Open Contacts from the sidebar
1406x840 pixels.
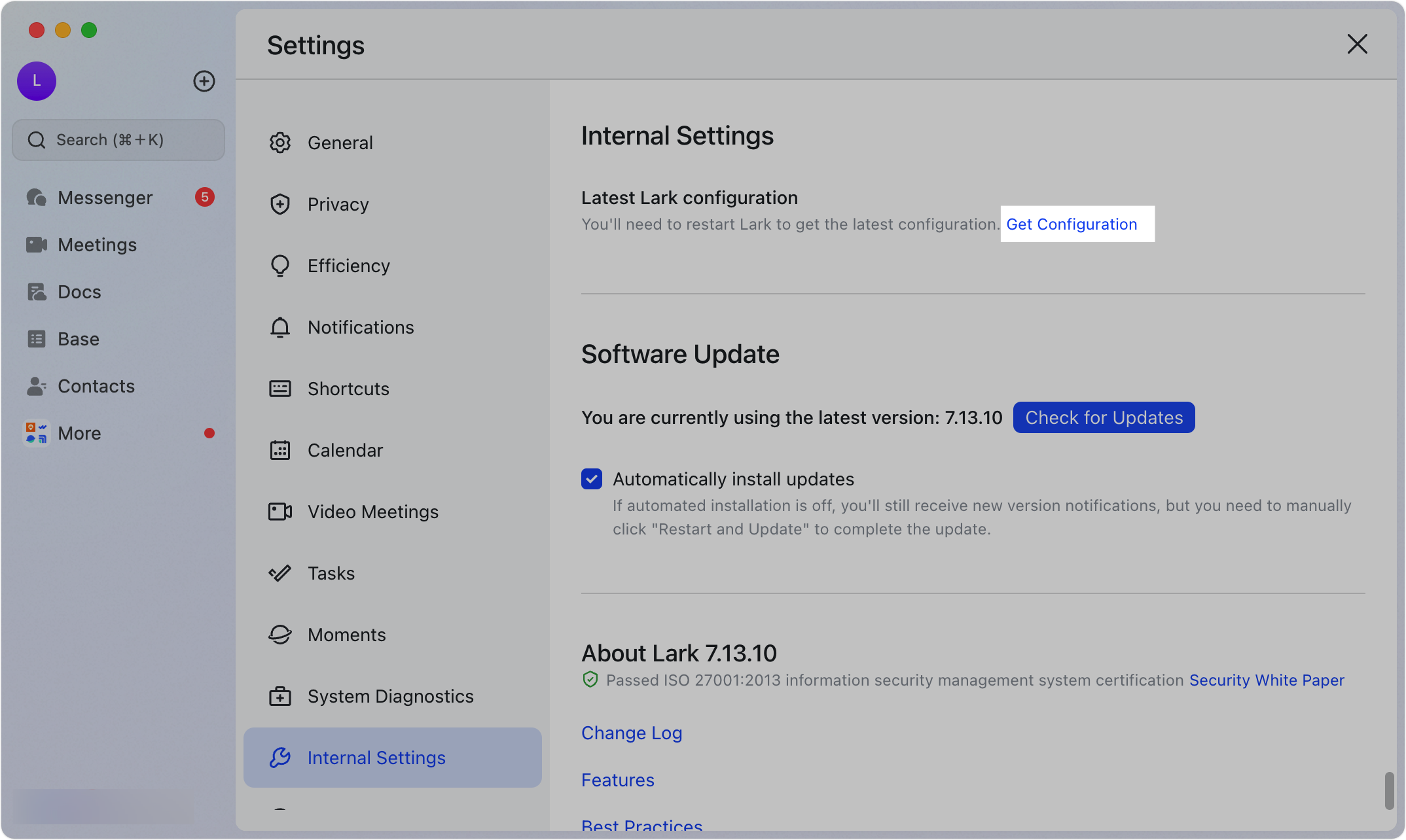coord(96,386)
